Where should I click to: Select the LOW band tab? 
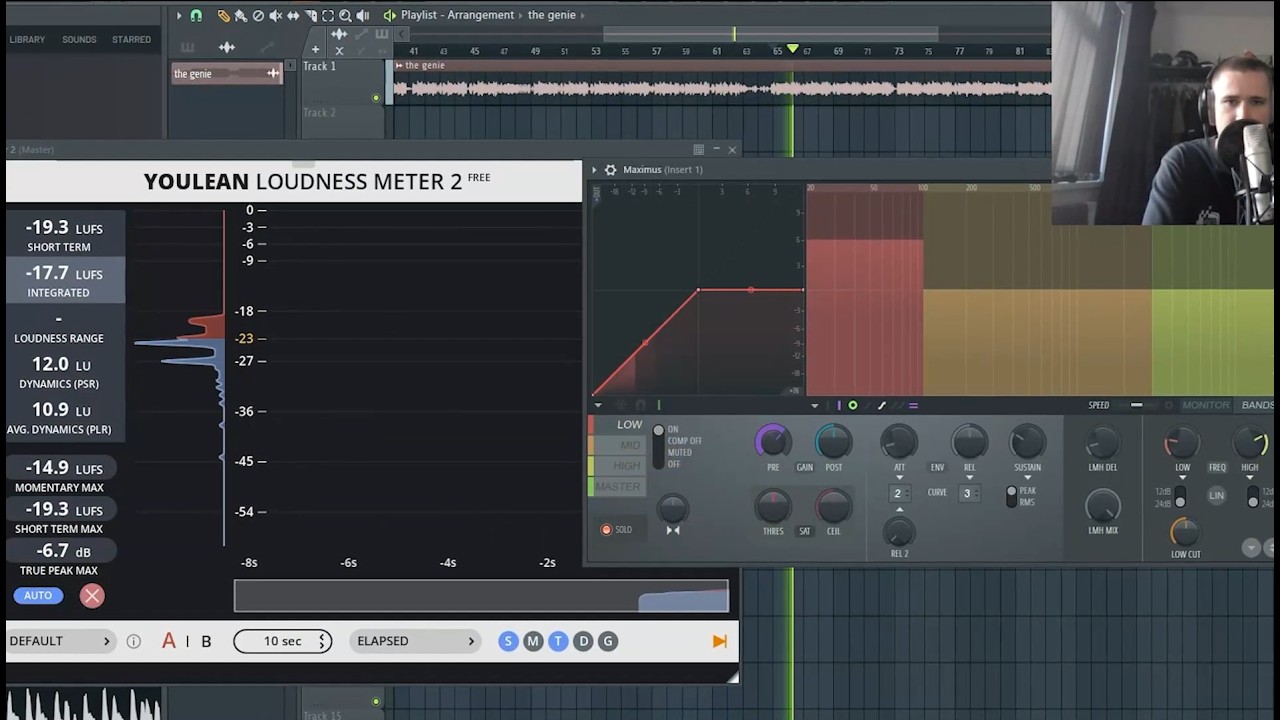click(619, 425)
